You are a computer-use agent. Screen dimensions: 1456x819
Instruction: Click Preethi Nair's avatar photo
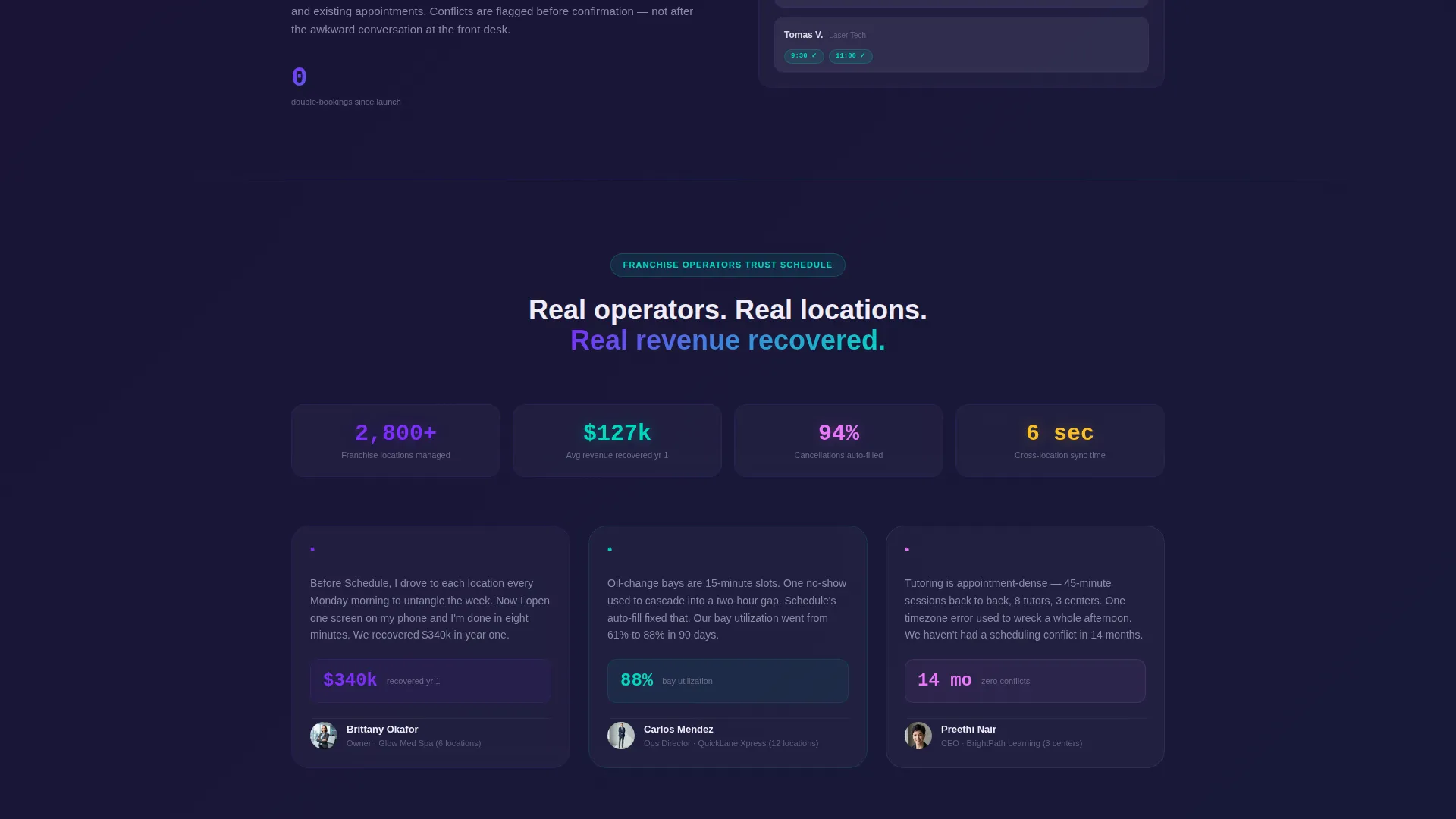coord(918,736)
